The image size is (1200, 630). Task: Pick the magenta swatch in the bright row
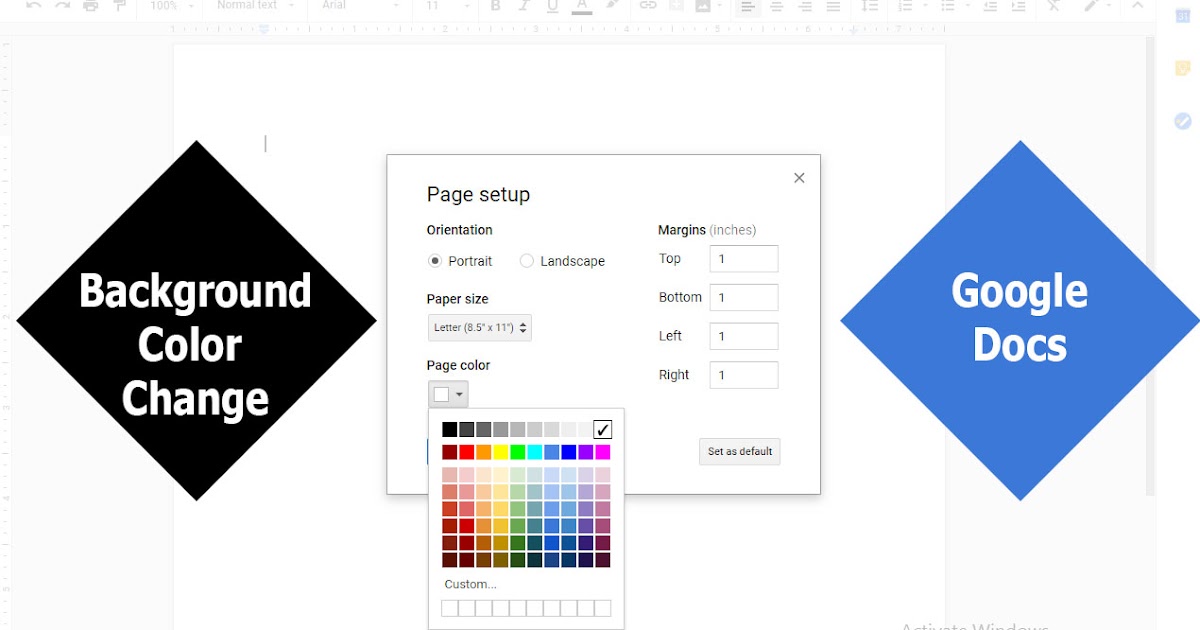point(603,452)
